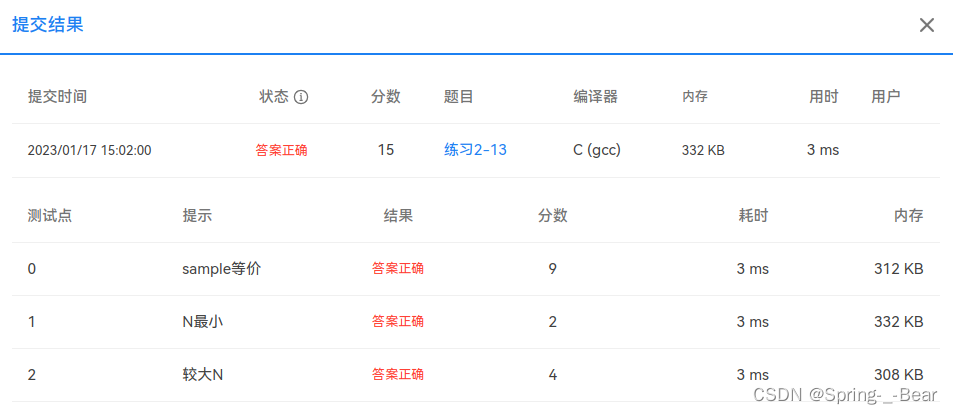The width and height of the screenshot is (953, 414).
Task: Click the score 9 in sample等价 row
Action: [x=552, y=269]
